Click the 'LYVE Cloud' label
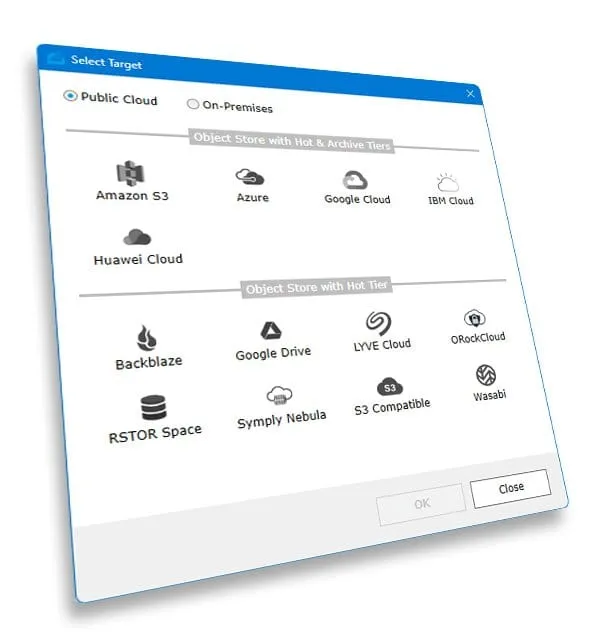 (382, 345)
